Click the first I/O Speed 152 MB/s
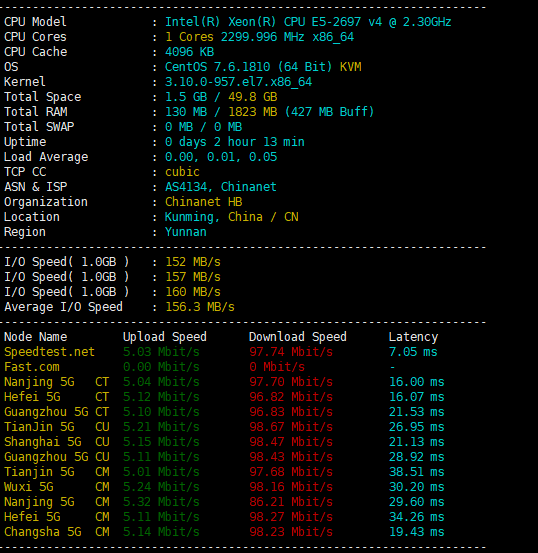 point(193,262)
